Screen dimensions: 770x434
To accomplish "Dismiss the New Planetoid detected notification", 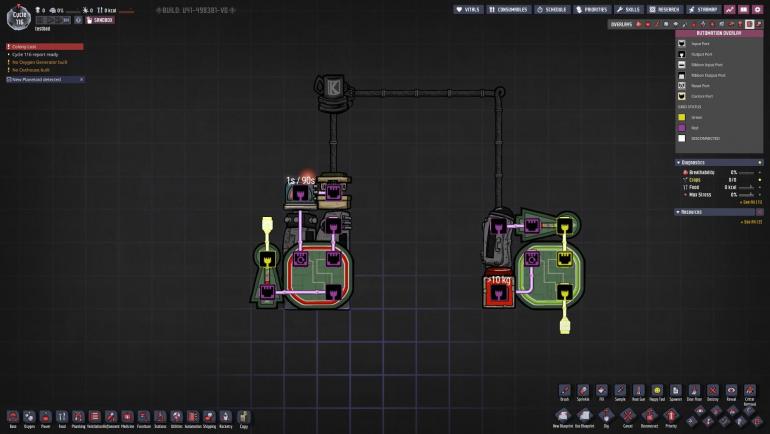I will (x=82, y=80).
